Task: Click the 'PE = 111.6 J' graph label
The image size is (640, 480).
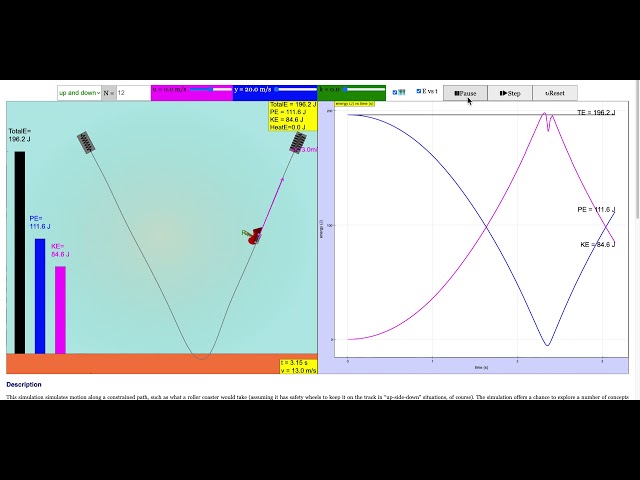Action: 596,209
